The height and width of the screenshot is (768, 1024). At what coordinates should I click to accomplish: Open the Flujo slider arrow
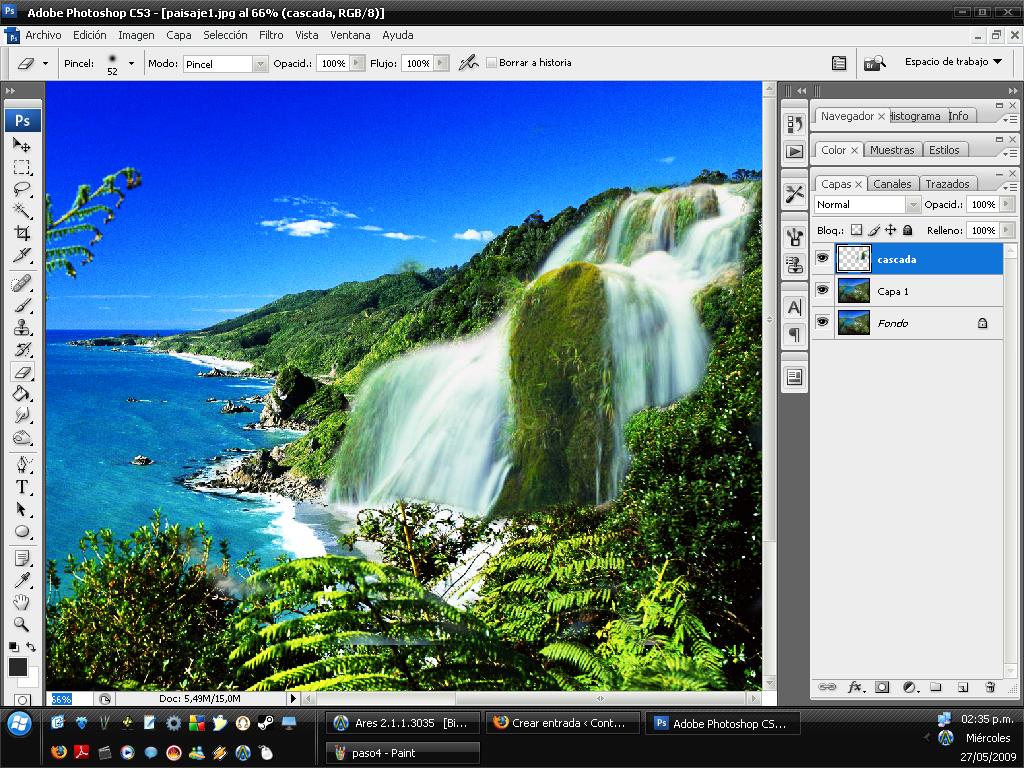pyautogui.click(x=441, y=63)
